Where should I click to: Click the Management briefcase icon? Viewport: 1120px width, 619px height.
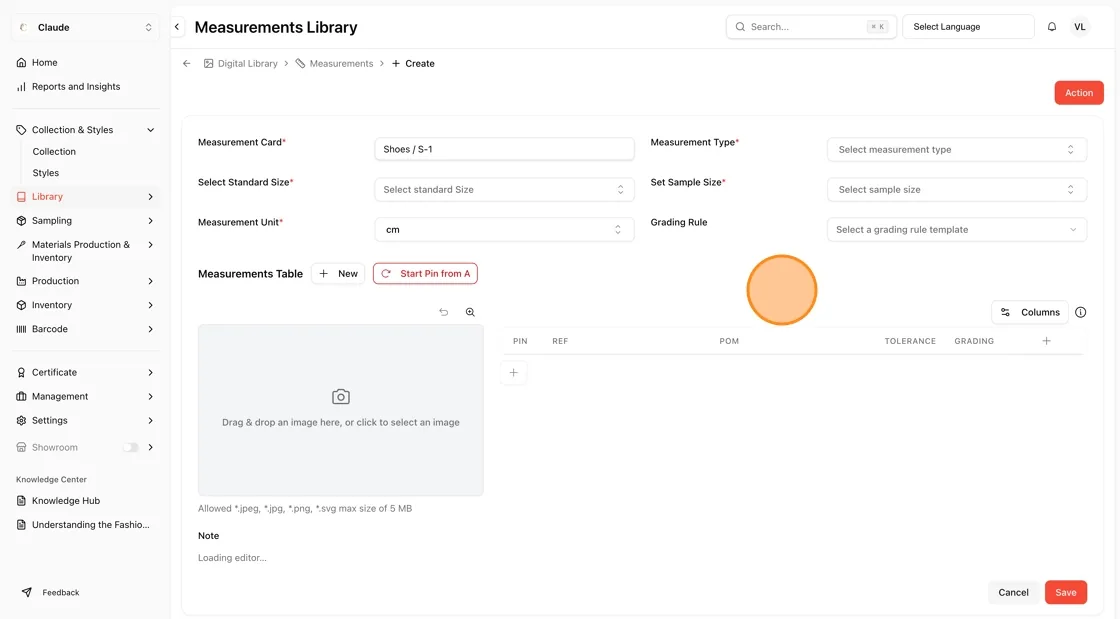point(21,396)
